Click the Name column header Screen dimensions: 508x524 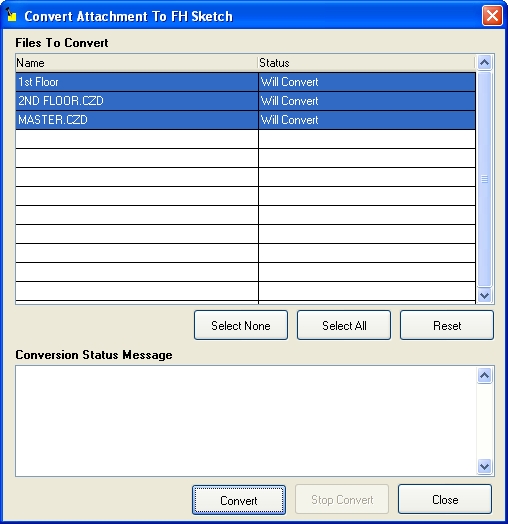pyautogui.click(x=136, y=63)
